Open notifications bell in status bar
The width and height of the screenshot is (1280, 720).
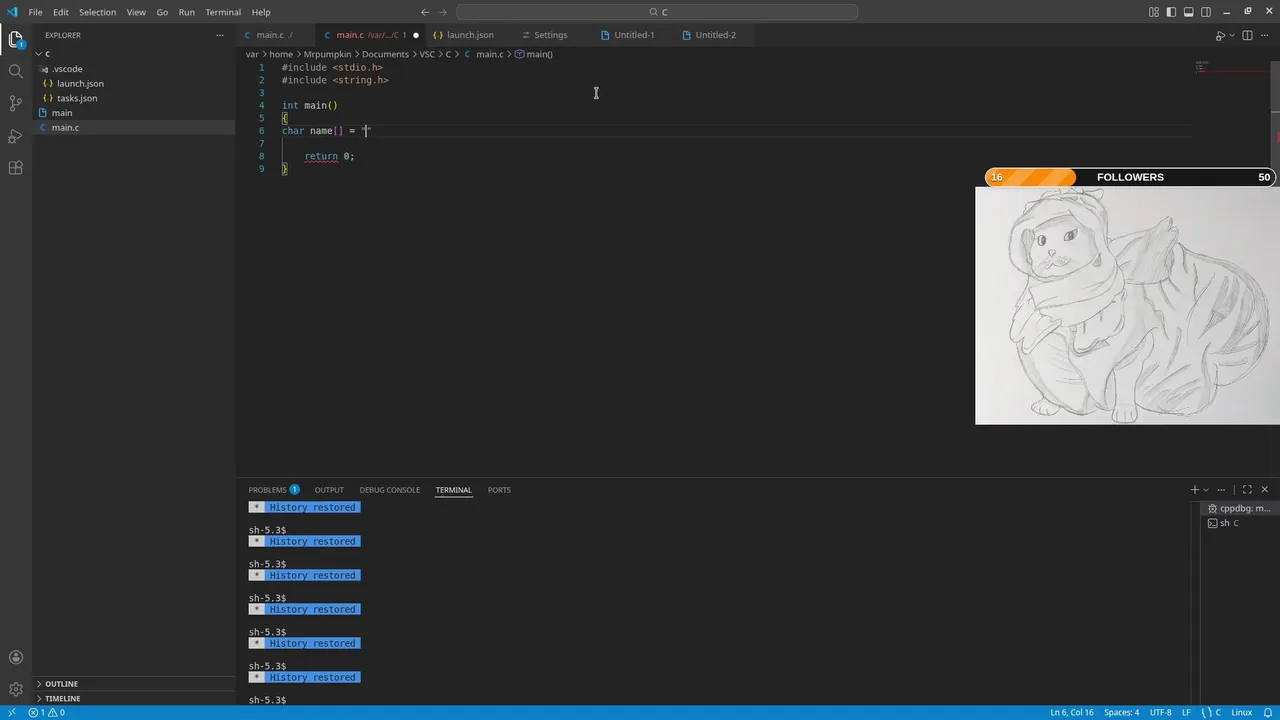(1267, 713)
